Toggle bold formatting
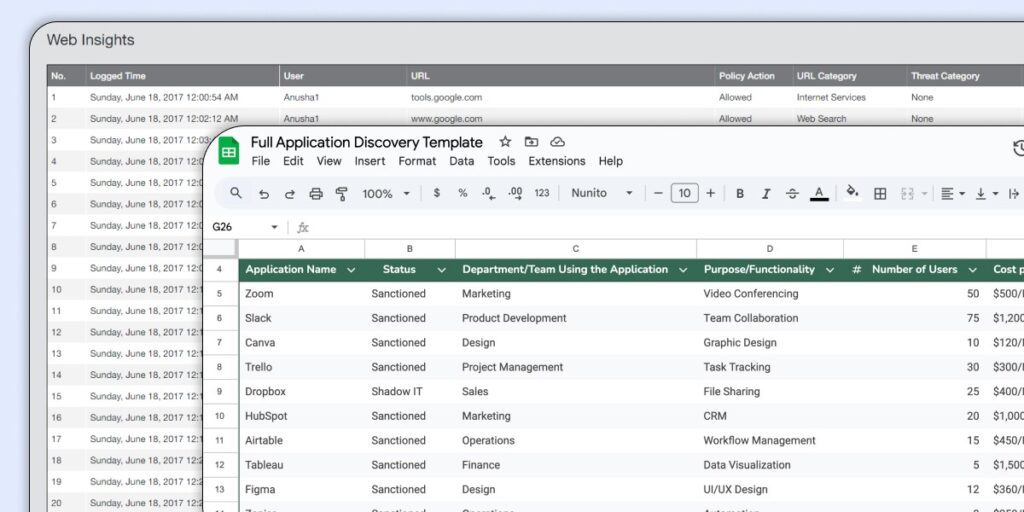The width and height of the screenshot is (1024, 512). click(x=740, y=194)
